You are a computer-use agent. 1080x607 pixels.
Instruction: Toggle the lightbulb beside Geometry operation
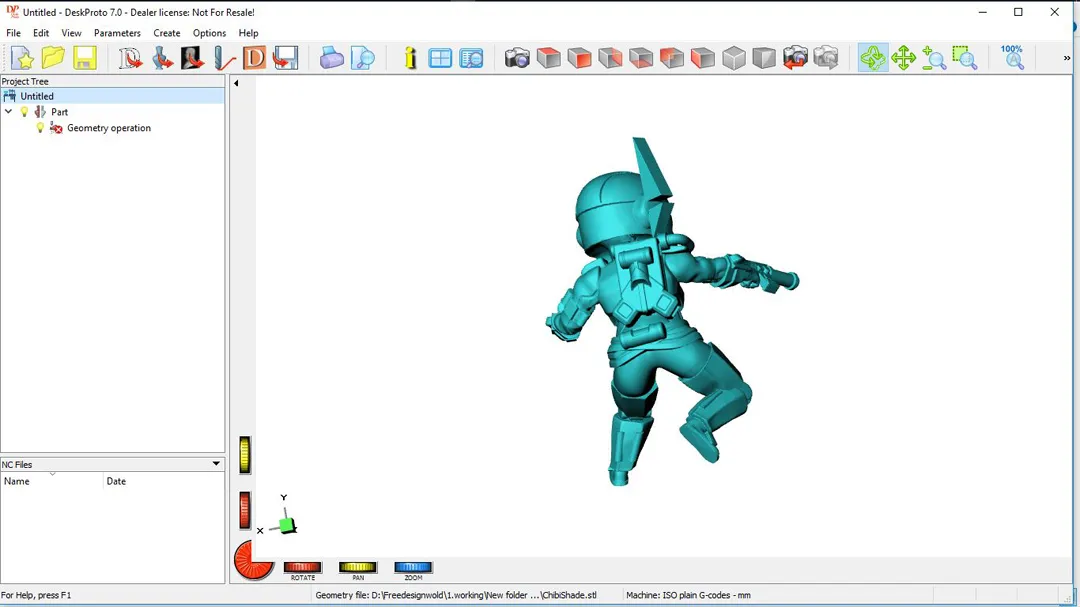(40, 128)
